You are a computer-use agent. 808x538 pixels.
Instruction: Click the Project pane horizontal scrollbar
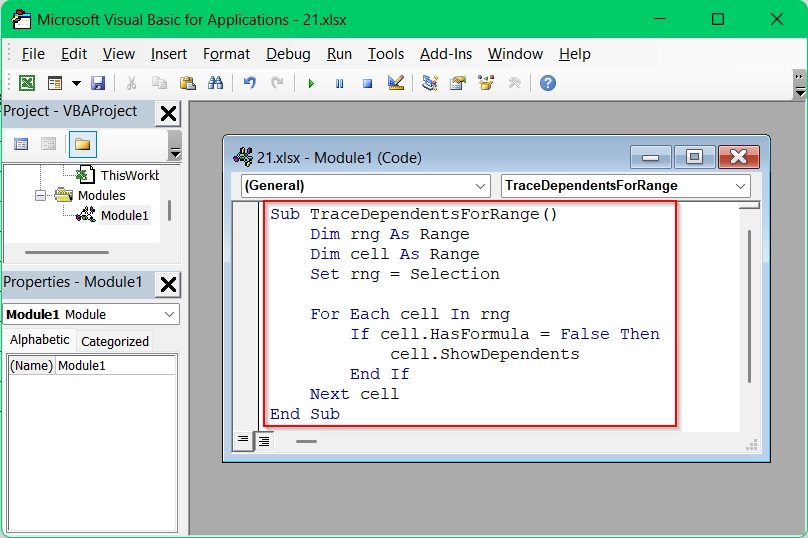[67, 253]
